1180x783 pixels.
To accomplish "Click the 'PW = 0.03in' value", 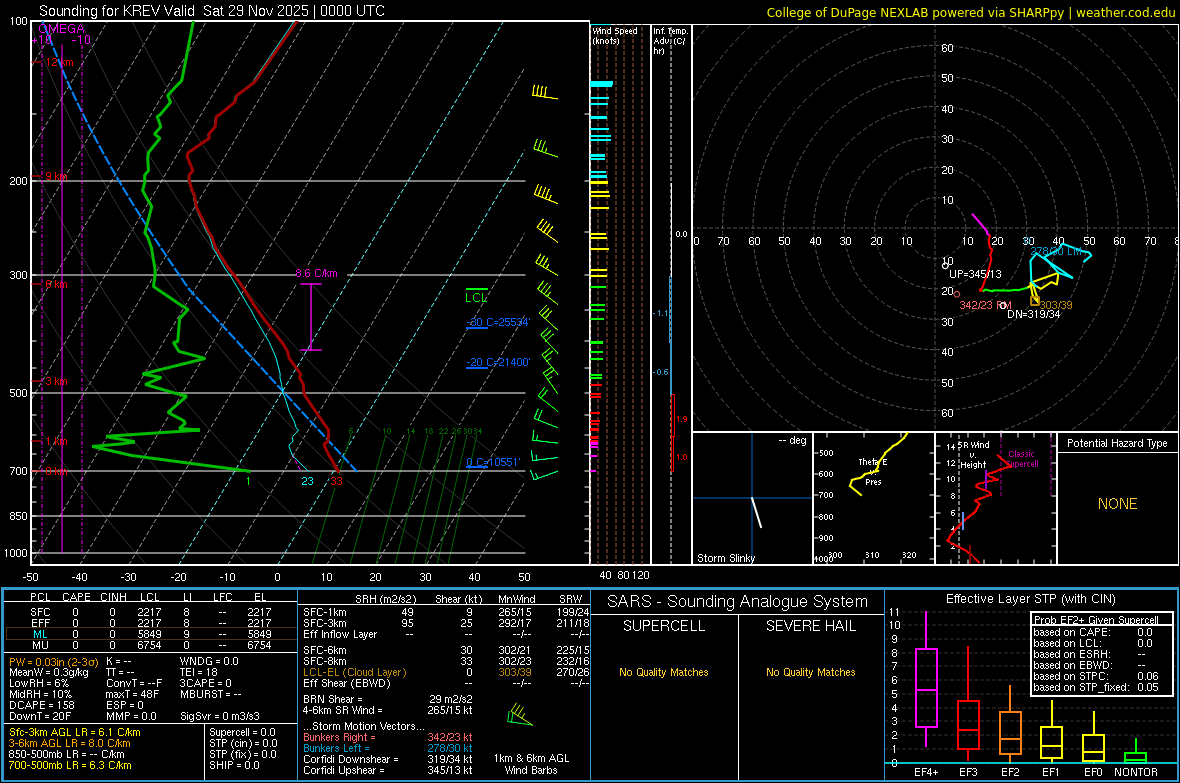I will pos(53,662).
